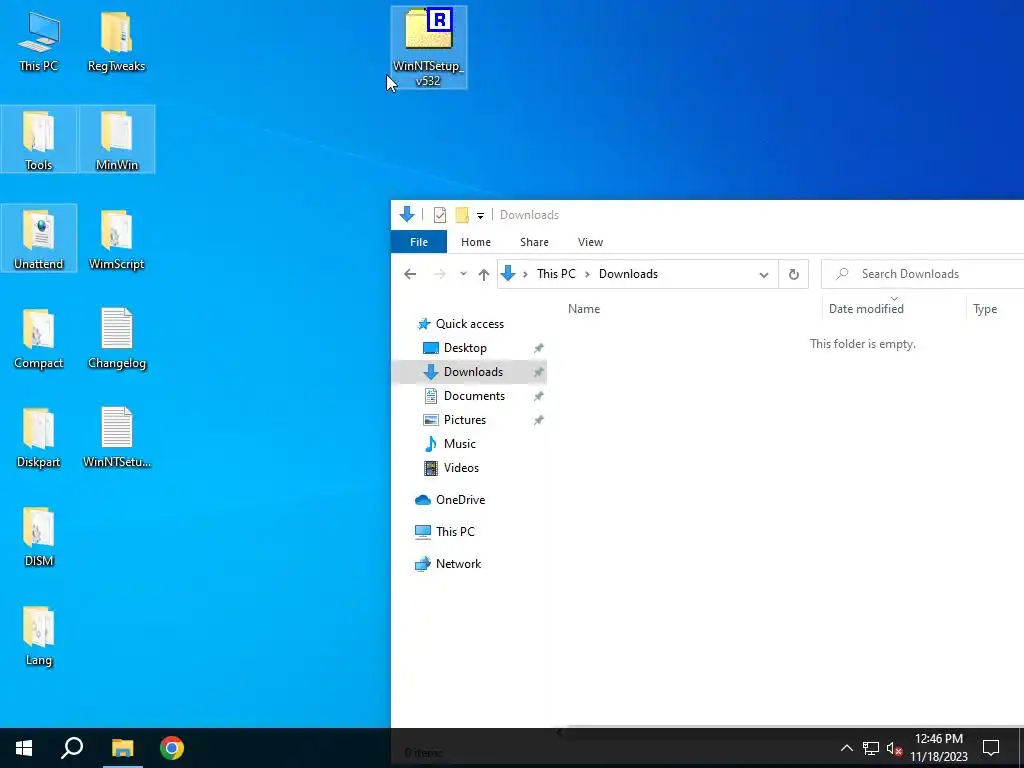This screenshot has width=1024, height=768.
Task: Select the Changelog text file on desktop
Action: click(x=117, y=338)
